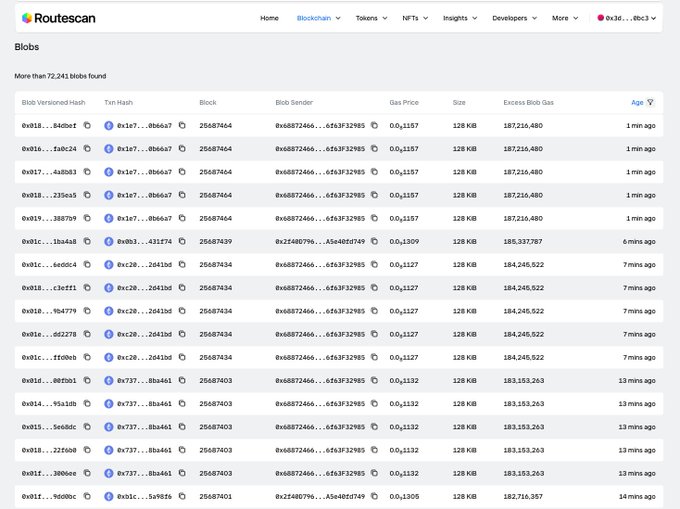Copy blob hash 0x016...fa0c24
680x509 pixels.
coord(87,149)
